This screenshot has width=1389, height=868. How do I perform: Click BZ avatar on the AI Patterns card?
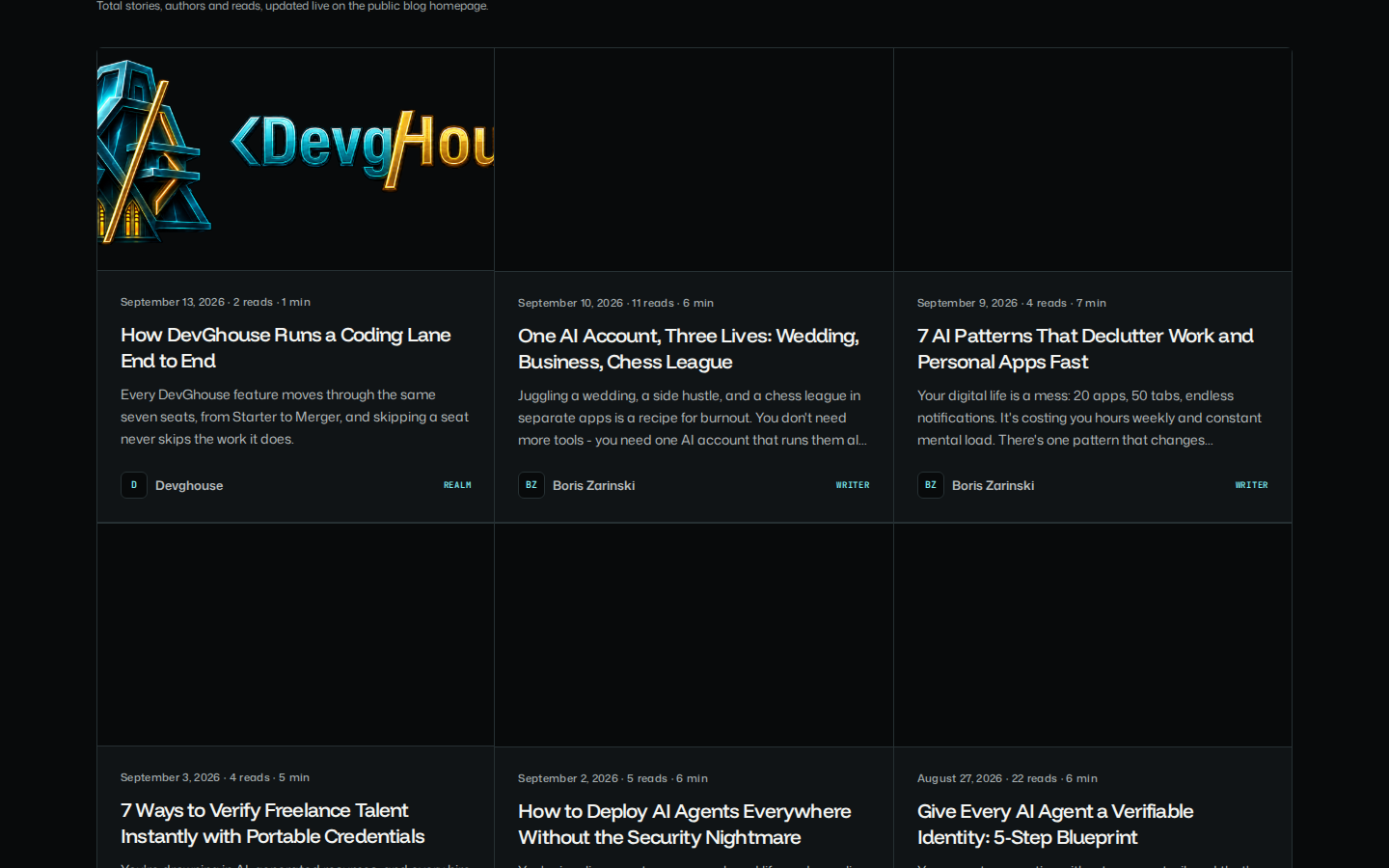(931, 485)
